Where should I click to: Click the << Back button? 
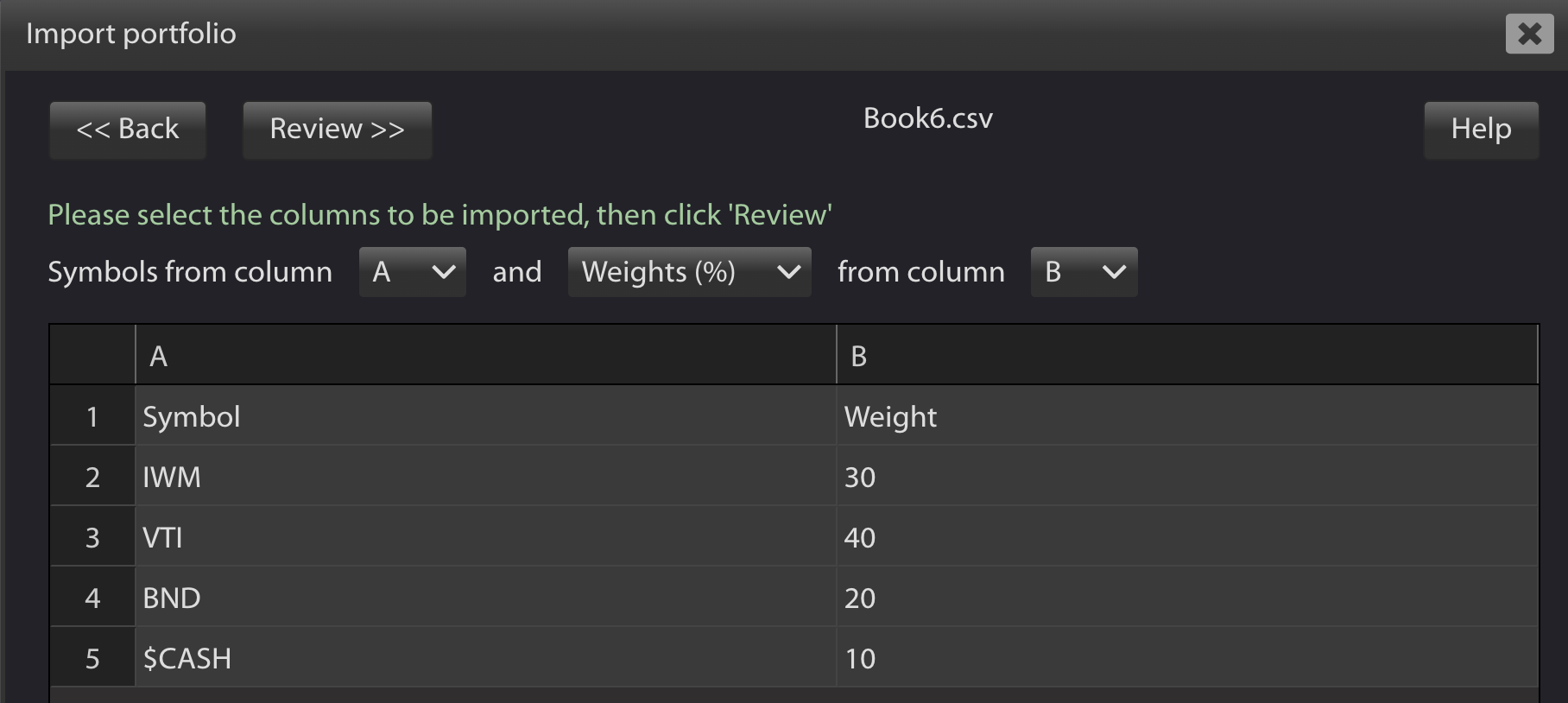click(128, 130)
